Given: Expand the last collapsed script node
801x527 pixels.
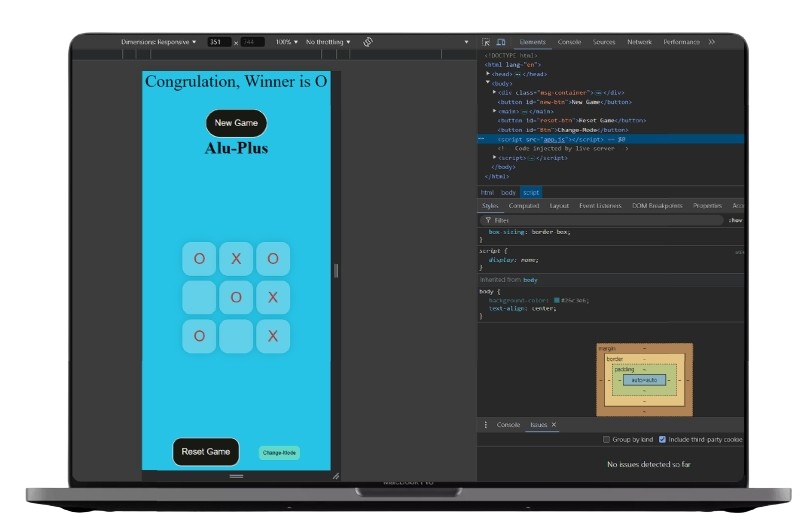Looking at the screenshot, I should pos(494,157).
